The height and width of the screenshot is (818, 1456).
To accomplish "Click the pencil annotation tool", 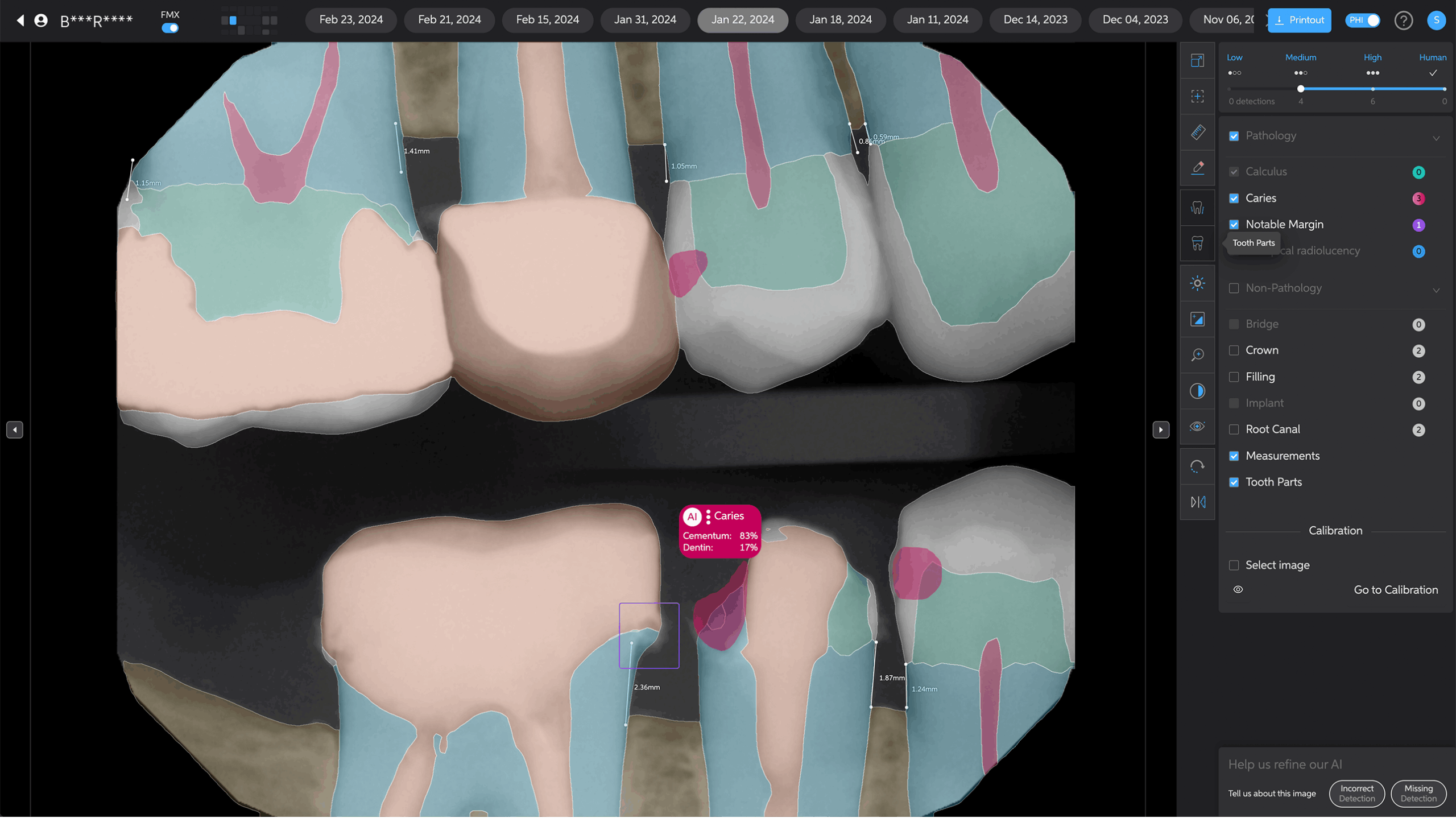I will (x=1197, y=168).
